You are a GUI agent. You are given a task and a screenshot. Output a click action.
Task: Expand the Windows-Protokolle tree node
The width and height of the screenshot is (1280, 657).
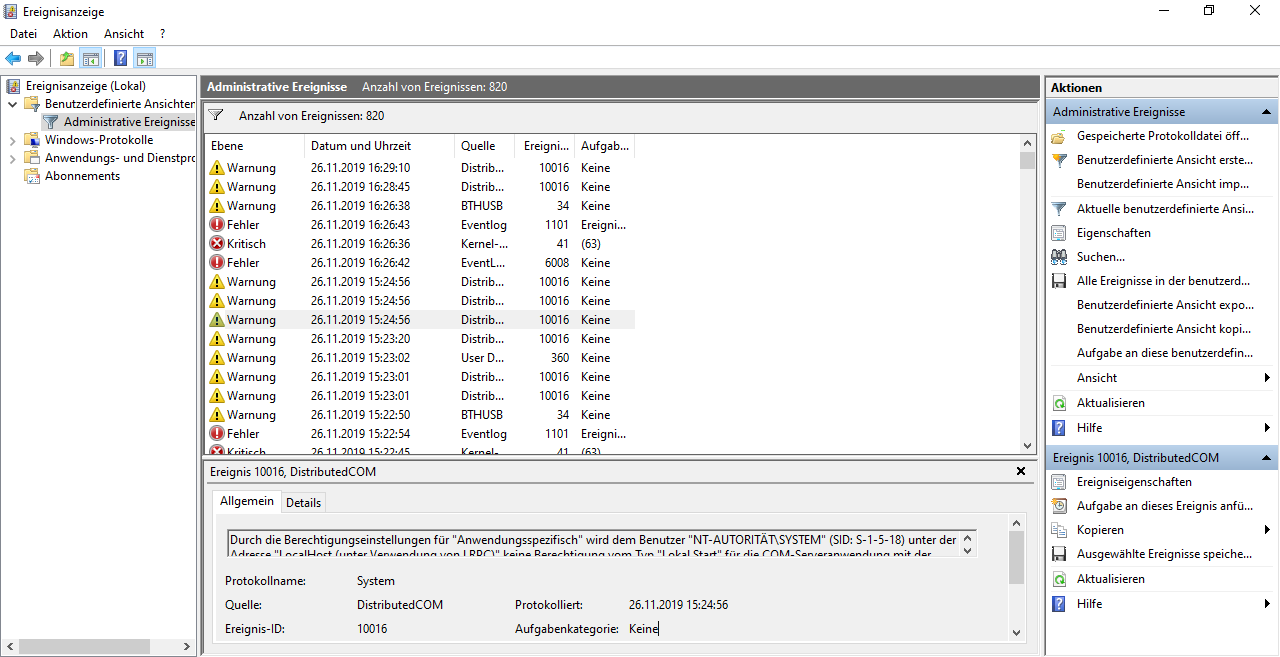click(x=12, y=140)
